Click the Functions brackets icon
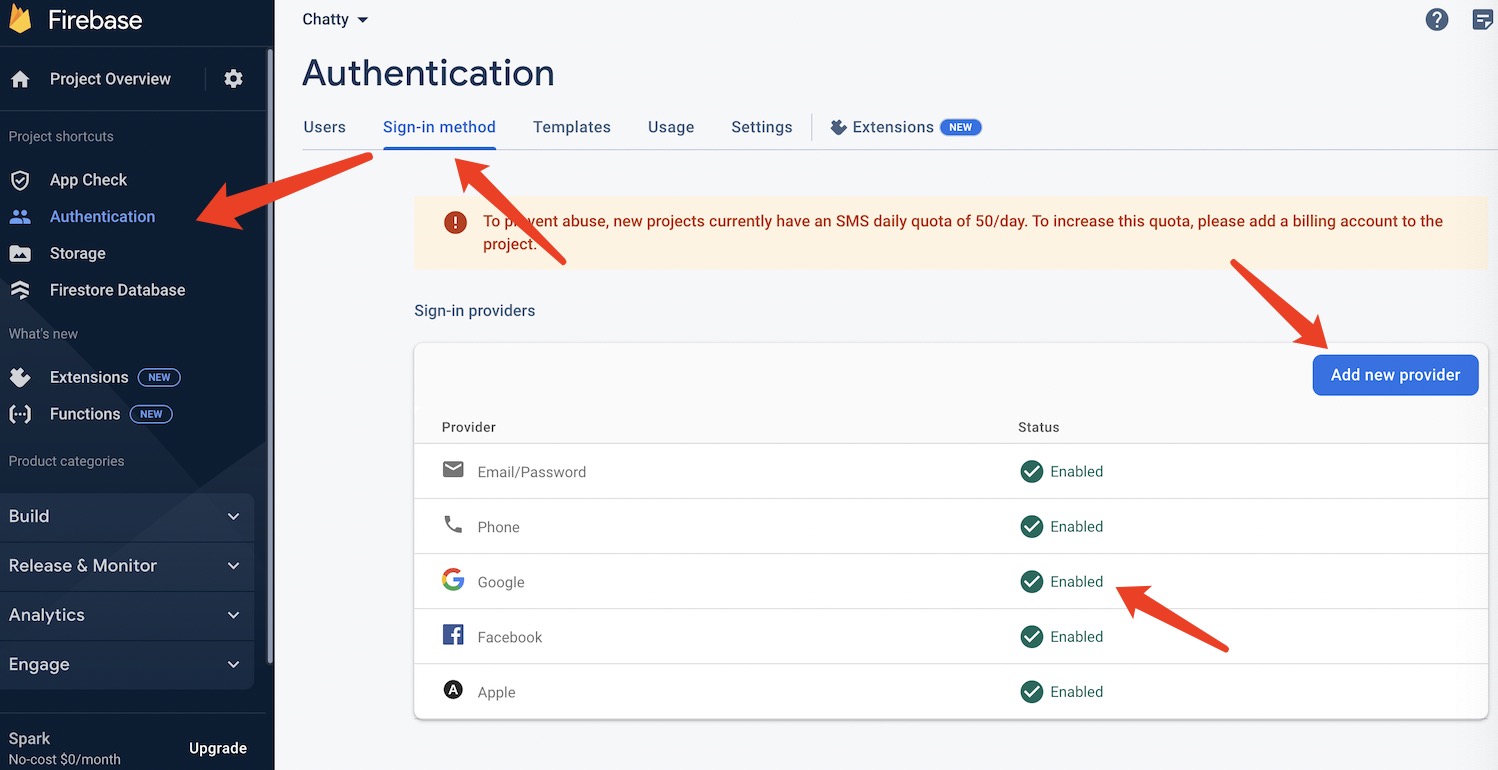This screenshot has height=770, width=1498. (20, 414)
